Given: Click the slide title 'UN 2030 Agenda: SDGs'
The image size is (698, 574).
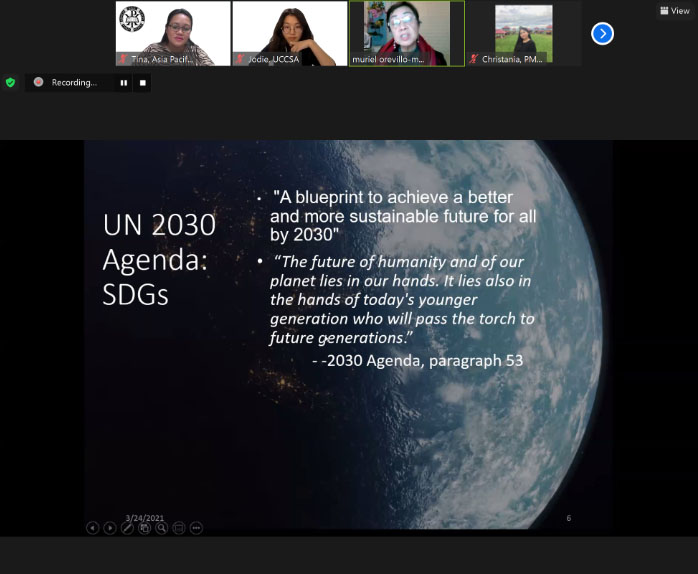Looking at the screenshot, I should tap(159, 259).
